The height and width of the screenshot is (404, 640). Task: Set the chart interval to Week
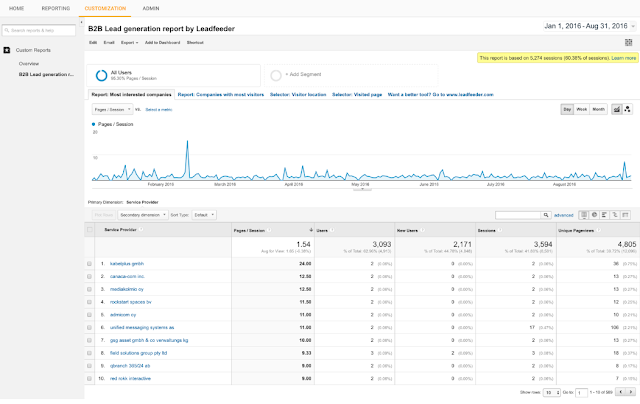click(582, 109)
